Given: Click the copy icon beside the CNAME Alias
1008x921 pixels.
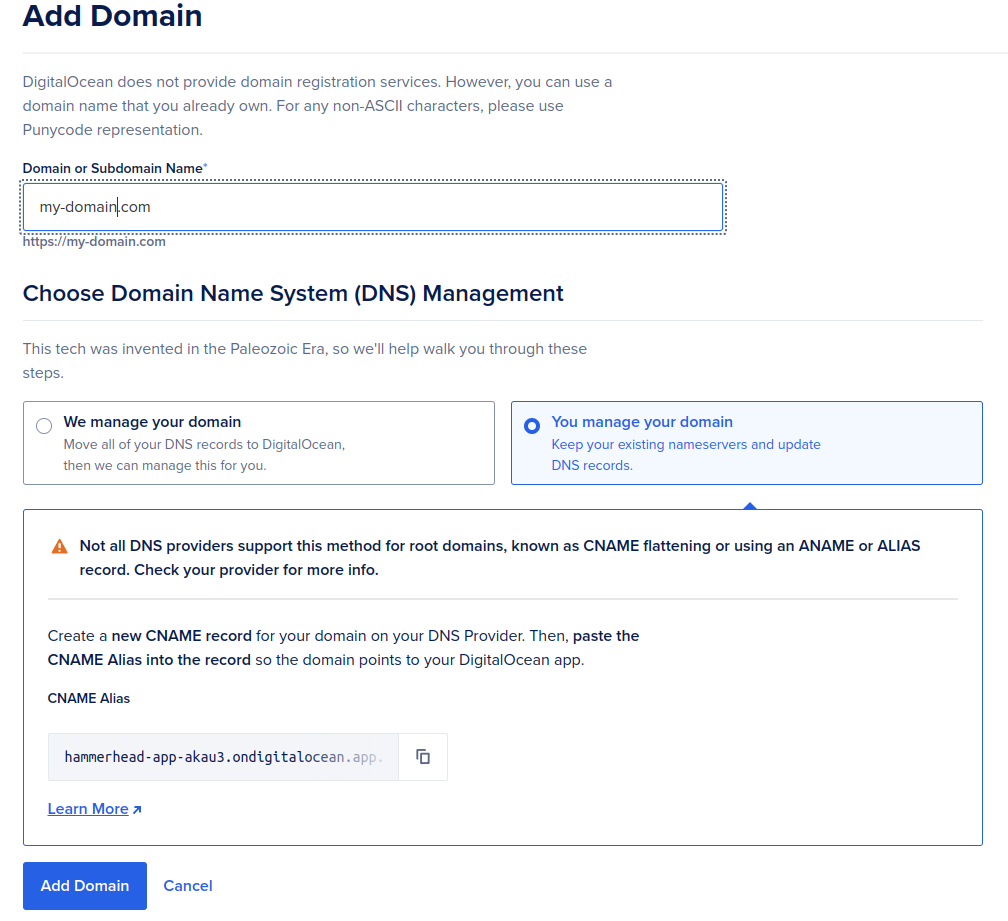Looking at the screenshot, I should [422, 757].
